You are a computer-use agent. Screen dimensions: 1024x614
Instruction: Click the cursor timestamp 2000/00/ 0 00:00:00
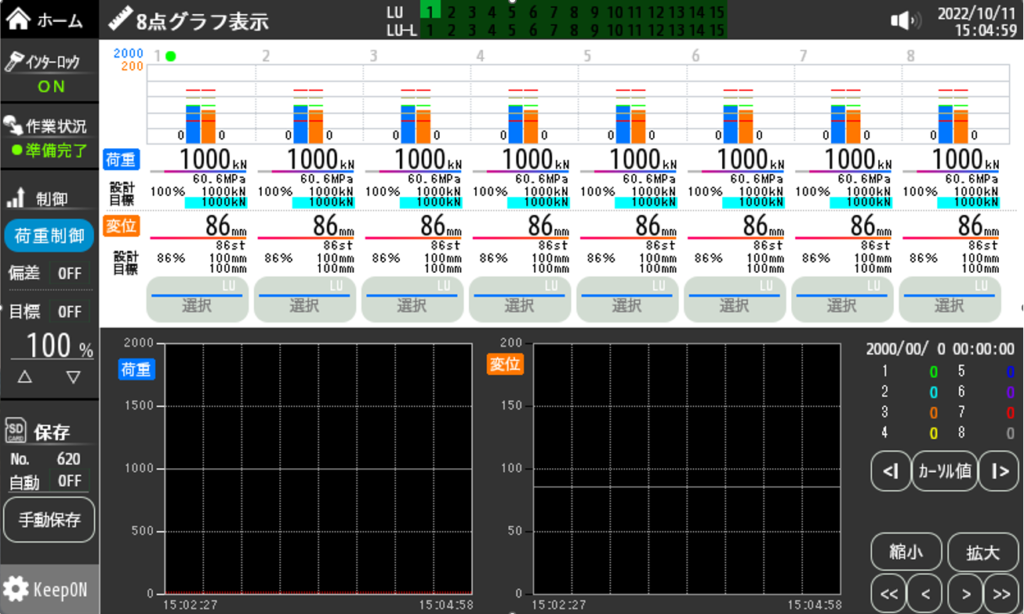point(940,349)
